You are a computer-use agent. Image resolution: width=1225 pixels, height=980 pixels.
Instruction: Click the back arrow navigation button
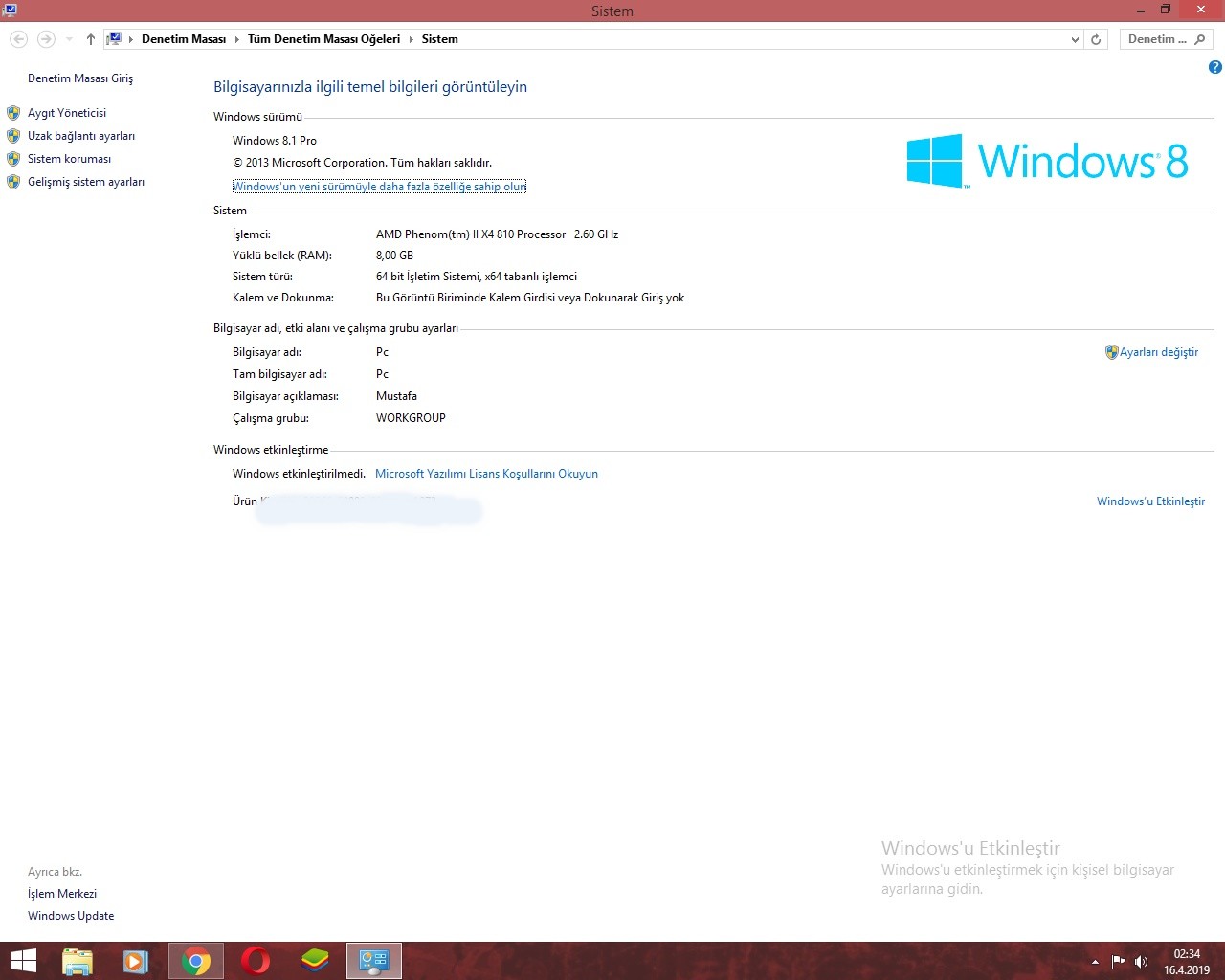point(19,39)
